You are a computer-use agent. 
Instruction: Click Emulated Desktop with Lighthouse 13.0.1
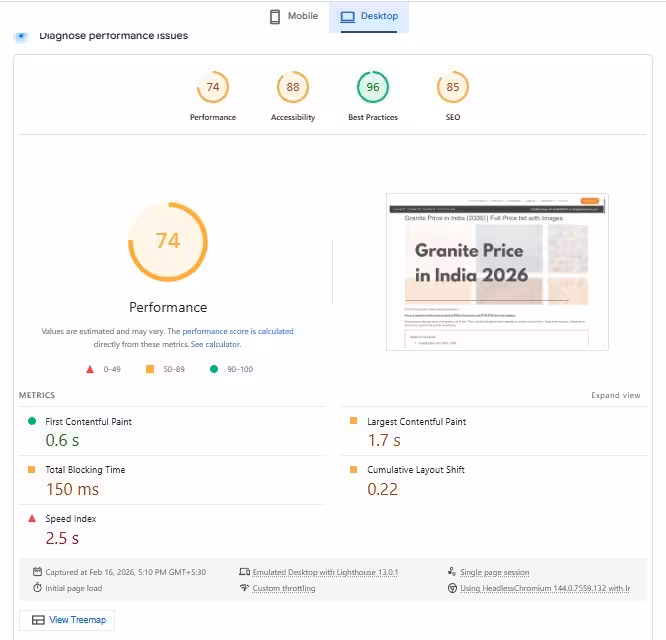pyautogui.click(x=325, y=572)
